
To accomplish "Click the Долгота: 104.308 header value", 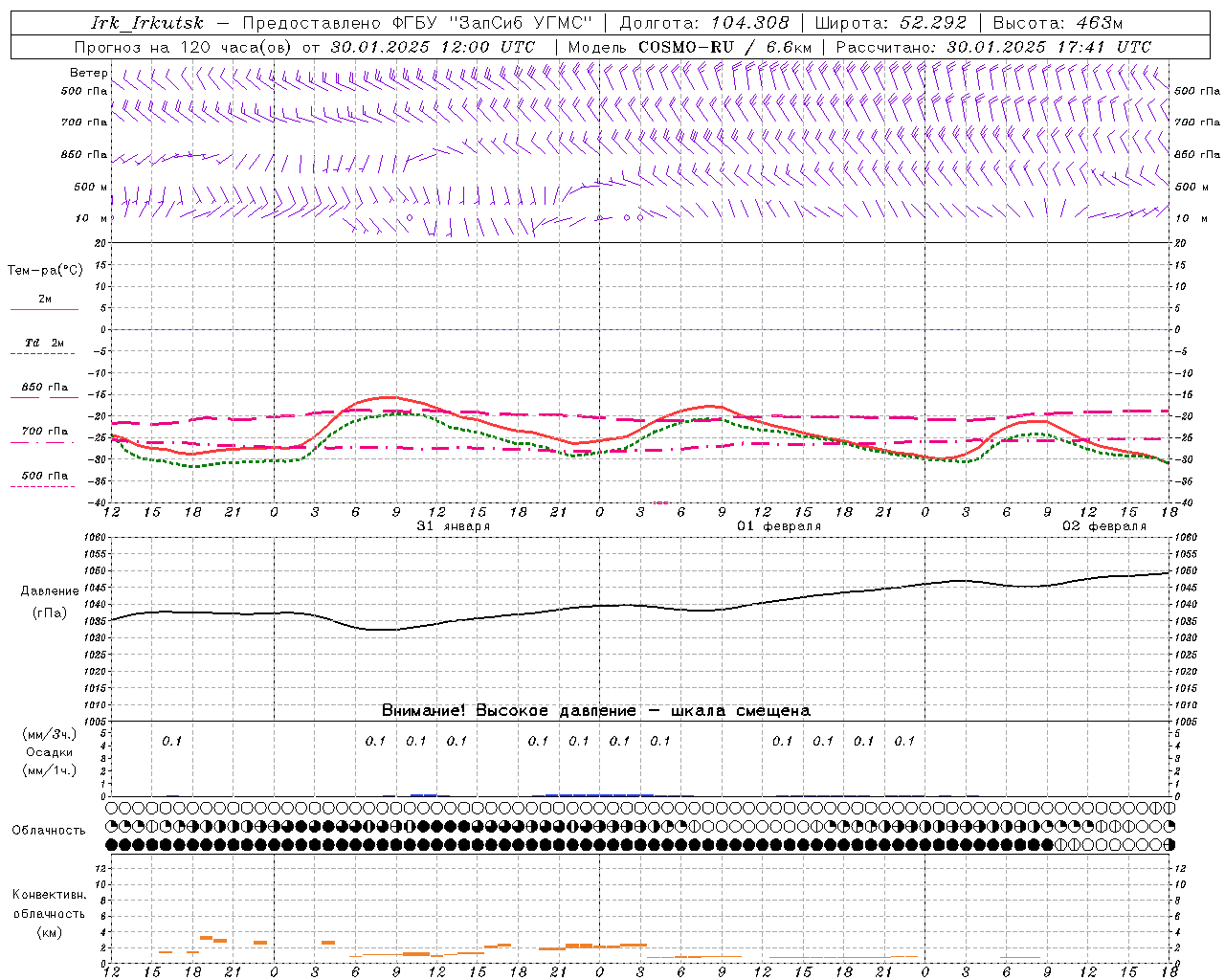I will (704, 23).
